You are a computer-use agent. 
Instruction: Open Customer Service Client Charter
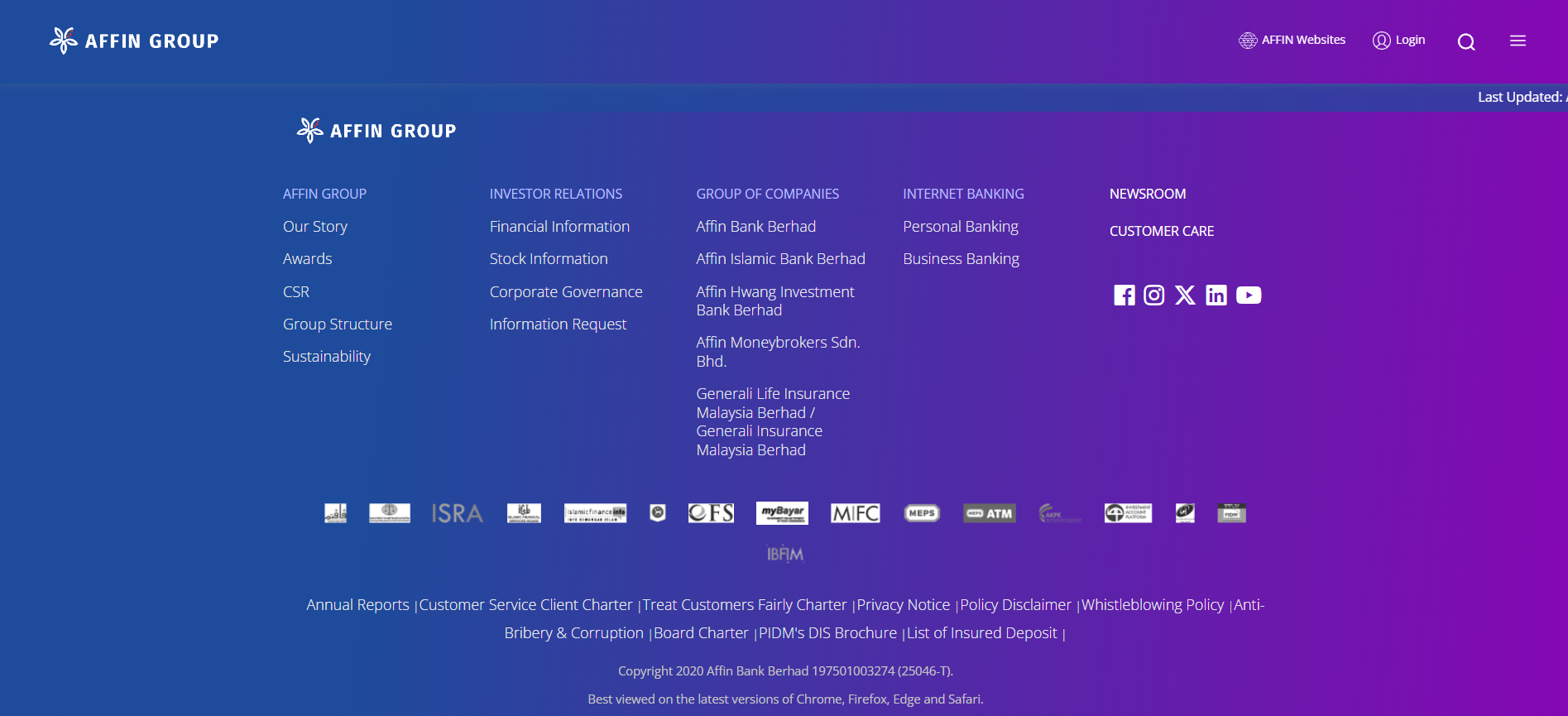[x=525, y=605]
